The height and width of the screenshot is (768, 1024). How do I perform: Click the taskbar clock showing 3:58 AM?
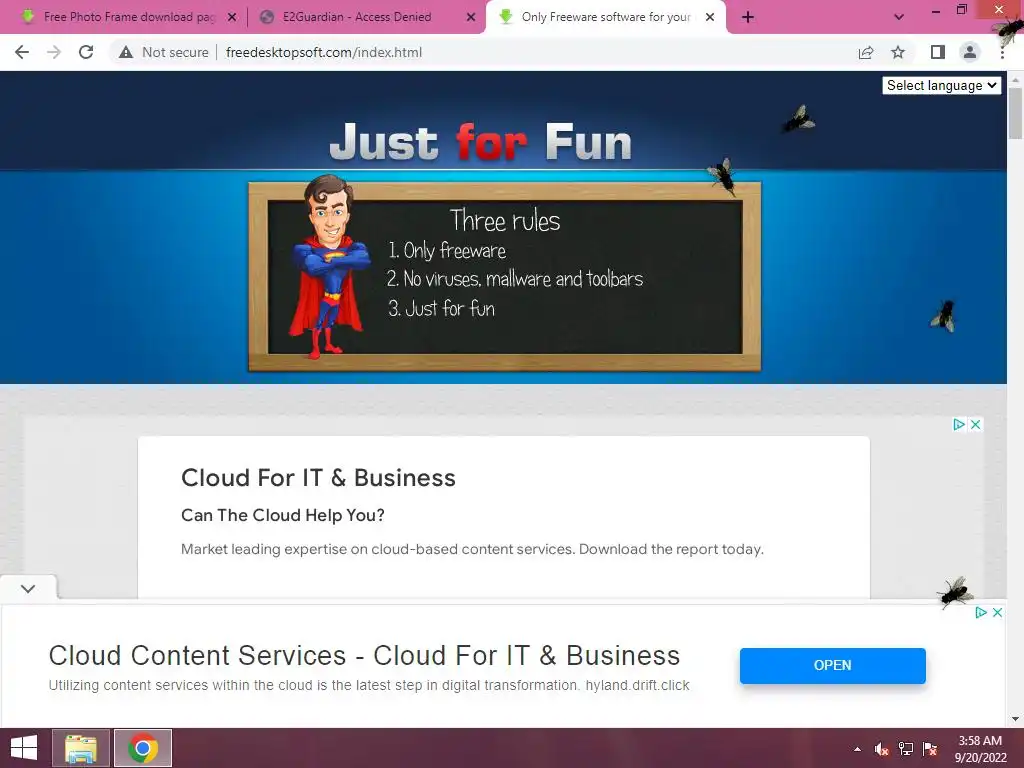tap(980, 749)
